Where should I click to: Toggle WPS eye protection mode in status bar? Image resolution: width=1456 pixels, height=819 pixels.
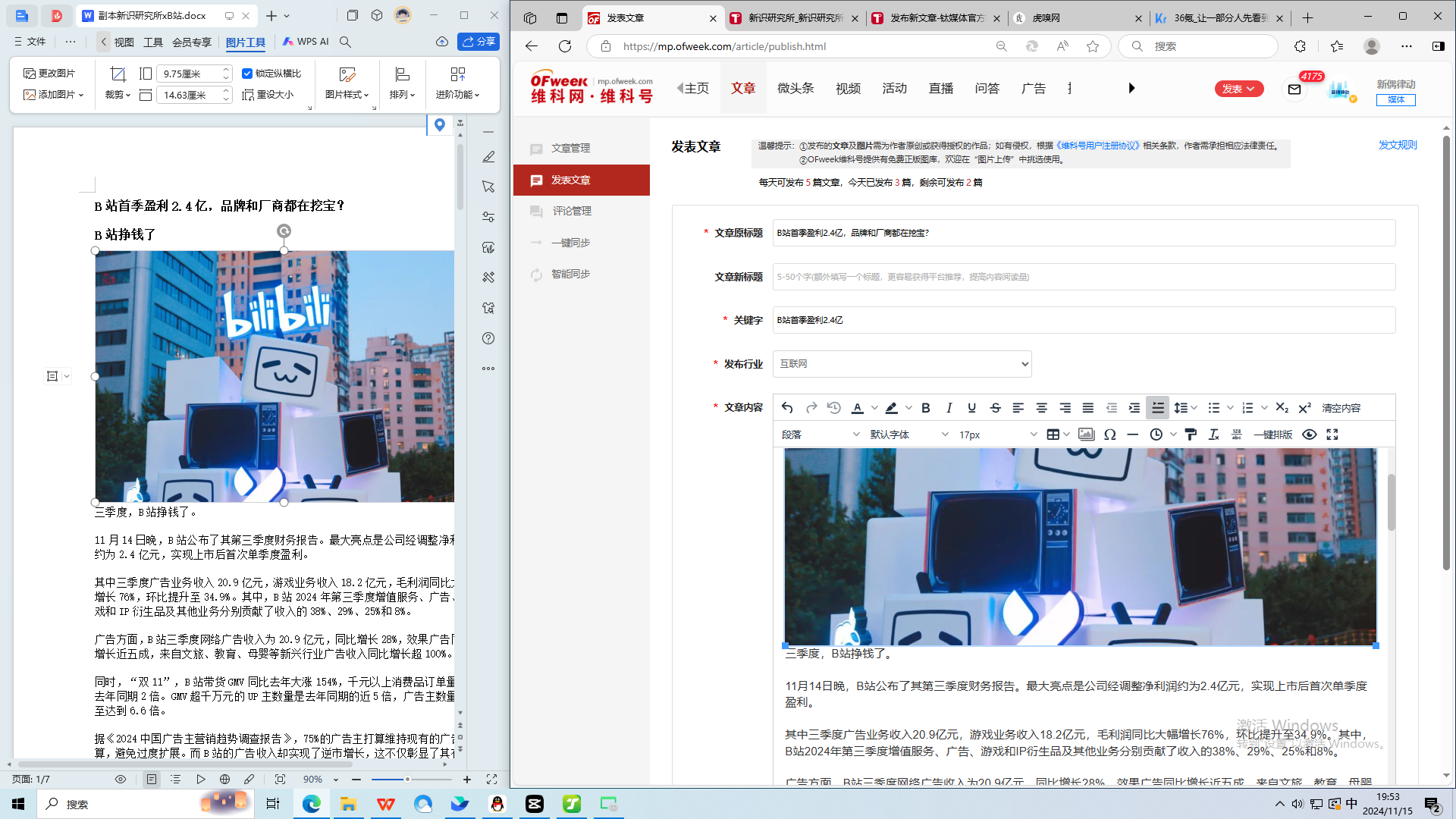click(x=121, y=780)
